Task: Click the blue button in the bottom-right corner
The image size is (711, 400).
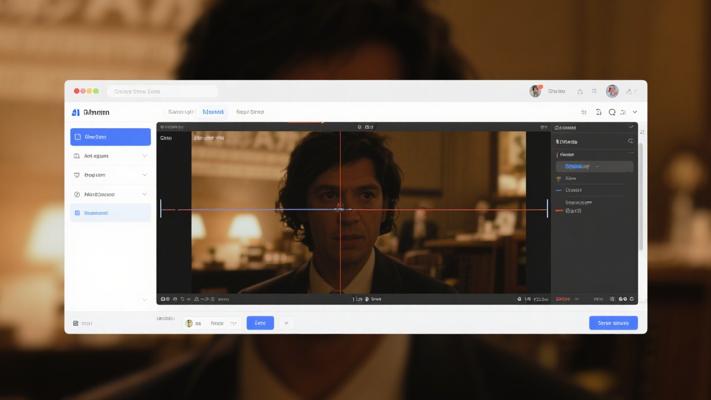Action: [x=612, y=323]
